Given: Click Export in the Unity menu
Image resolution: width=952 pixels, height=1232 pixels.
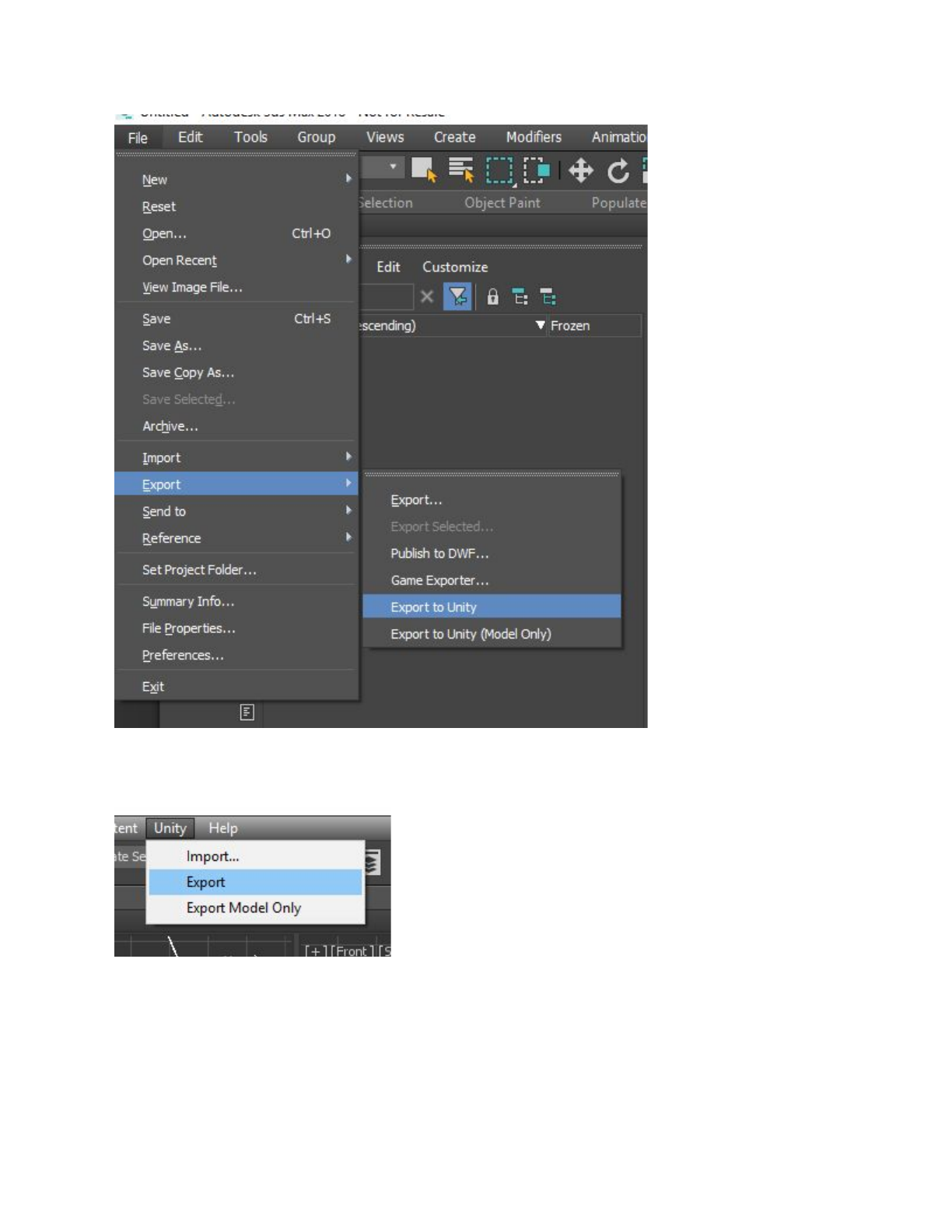Looking at the screenshot, I should (x=255, y=882).
